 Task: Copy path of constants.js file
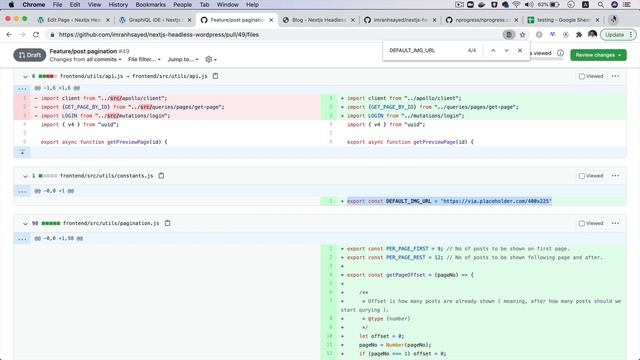[161, 176]
